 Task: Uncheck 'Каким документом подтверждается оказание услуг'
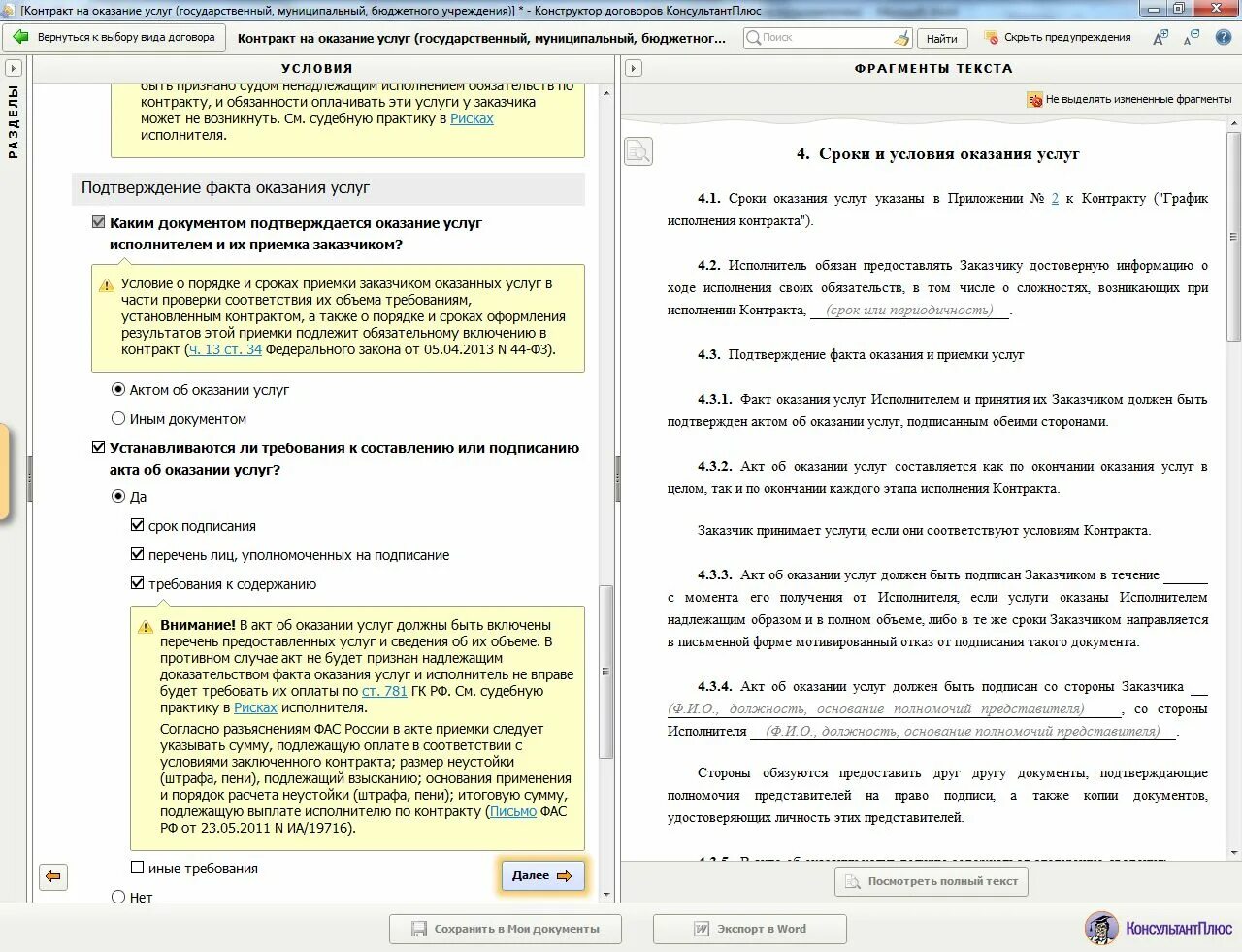click(x=98, y=222)
